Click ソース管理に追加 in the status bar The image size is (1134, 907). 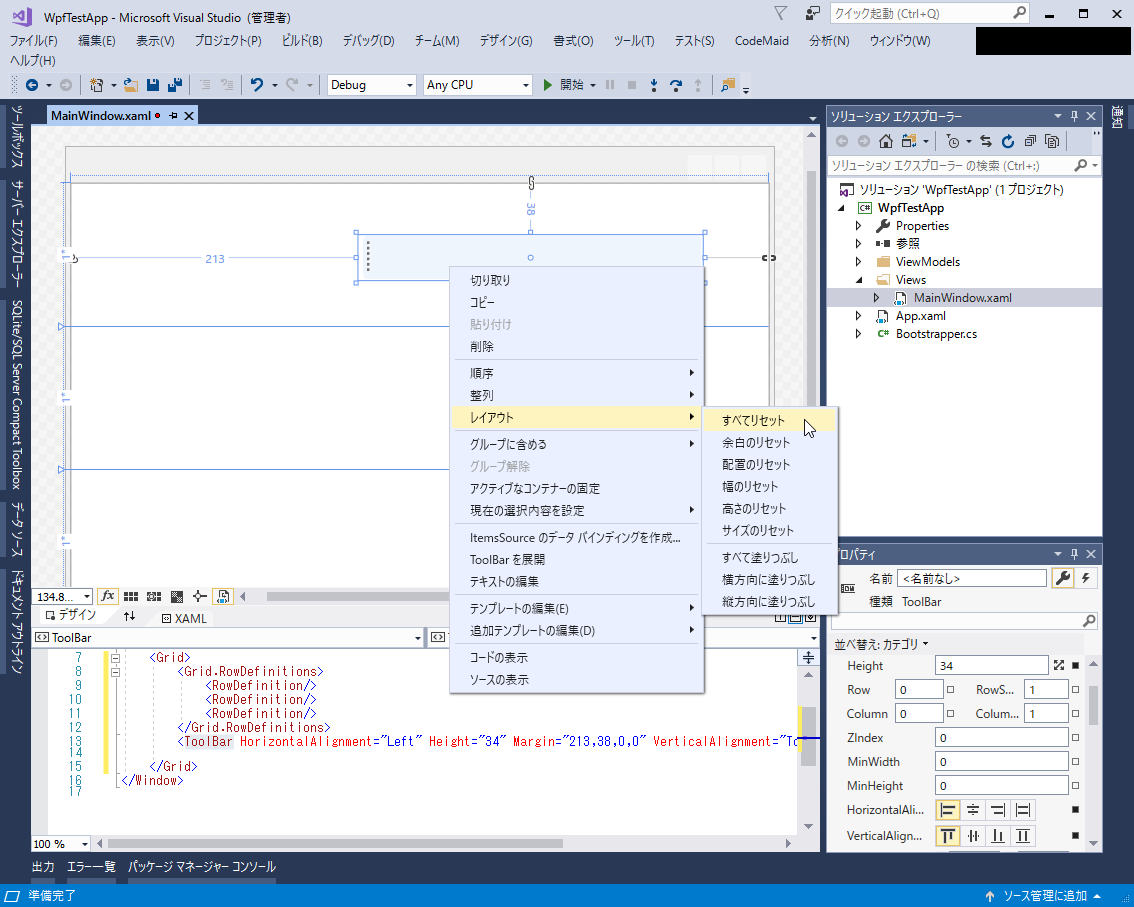tap(1044, 895)
